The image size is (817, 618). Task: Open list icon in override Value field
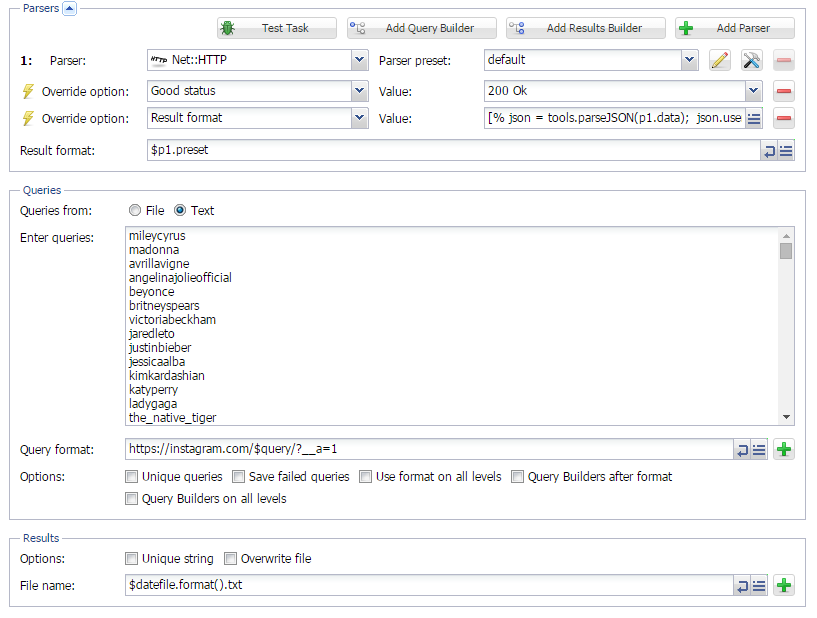[x=753, y=118]
